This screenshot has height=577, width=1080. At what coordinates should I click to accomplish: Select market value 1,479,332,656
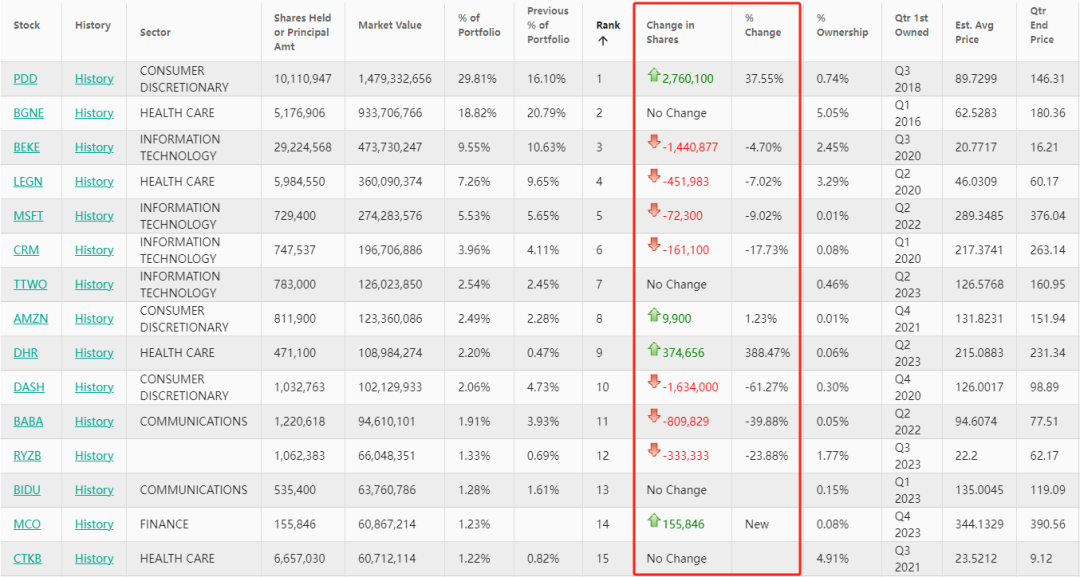(395, 78)
